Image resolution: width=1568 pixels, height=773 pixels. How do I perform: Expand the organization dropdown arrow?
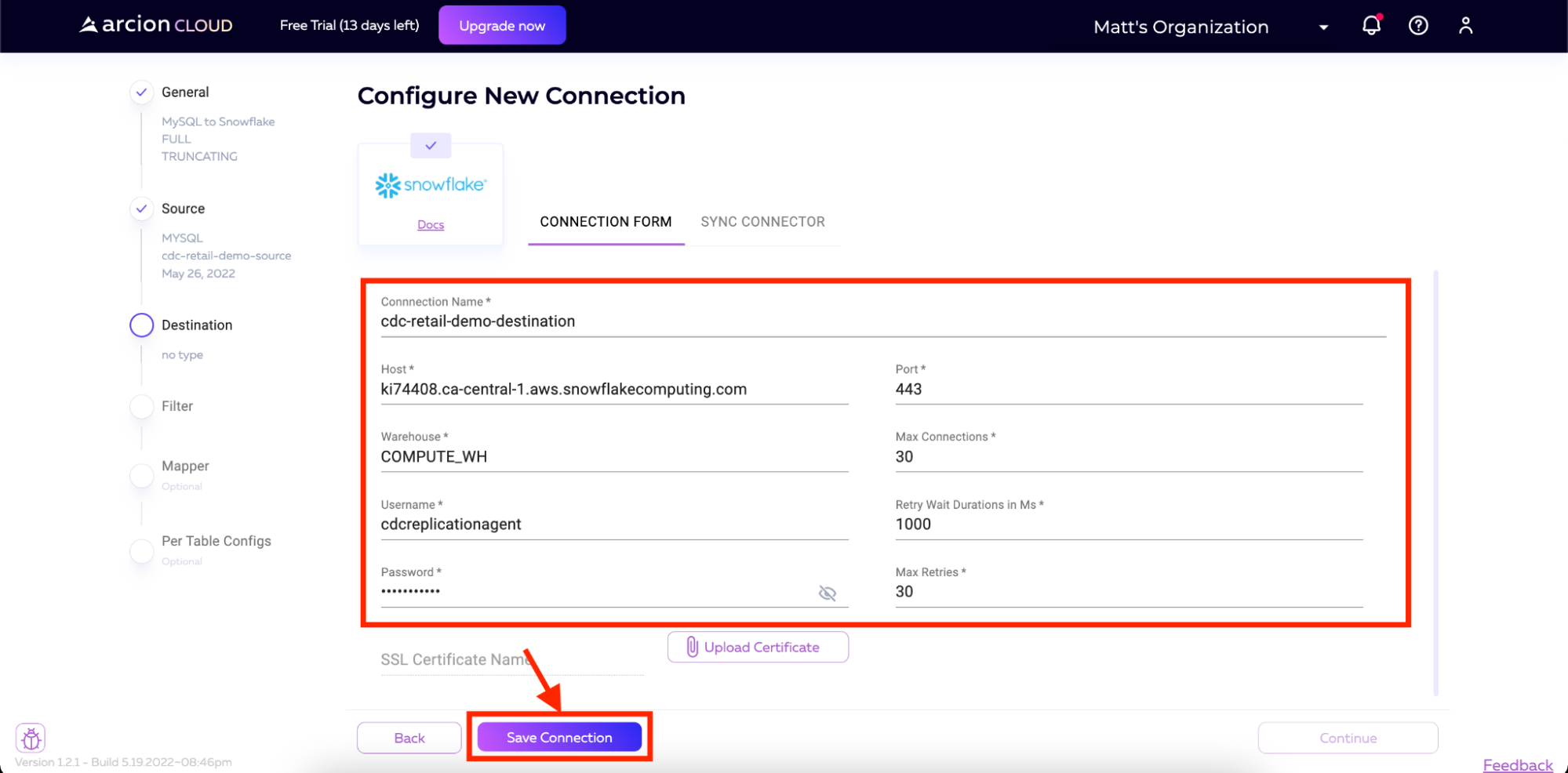(1323, 27)
